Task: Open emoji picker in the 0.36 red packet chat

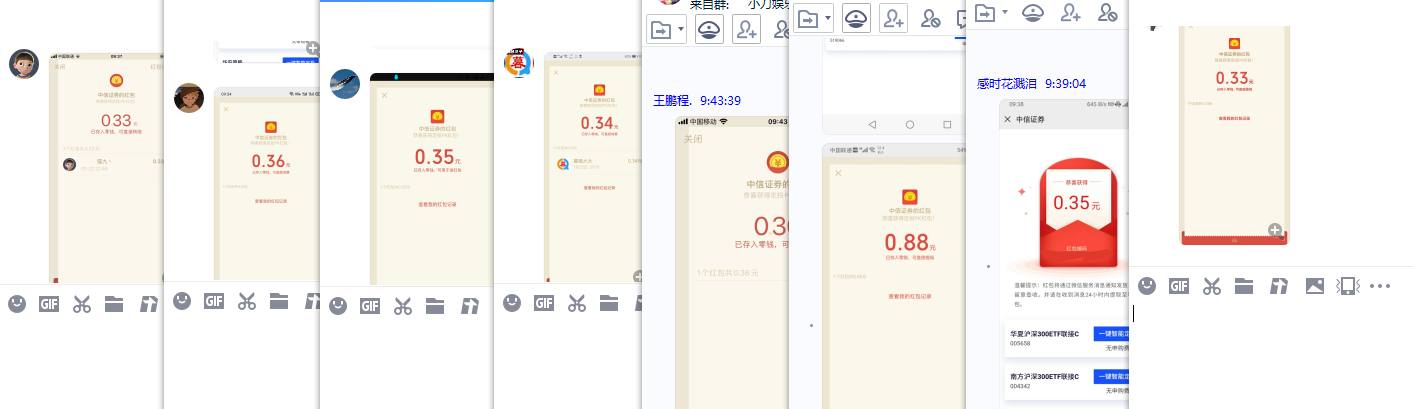Action: (181, 300)
